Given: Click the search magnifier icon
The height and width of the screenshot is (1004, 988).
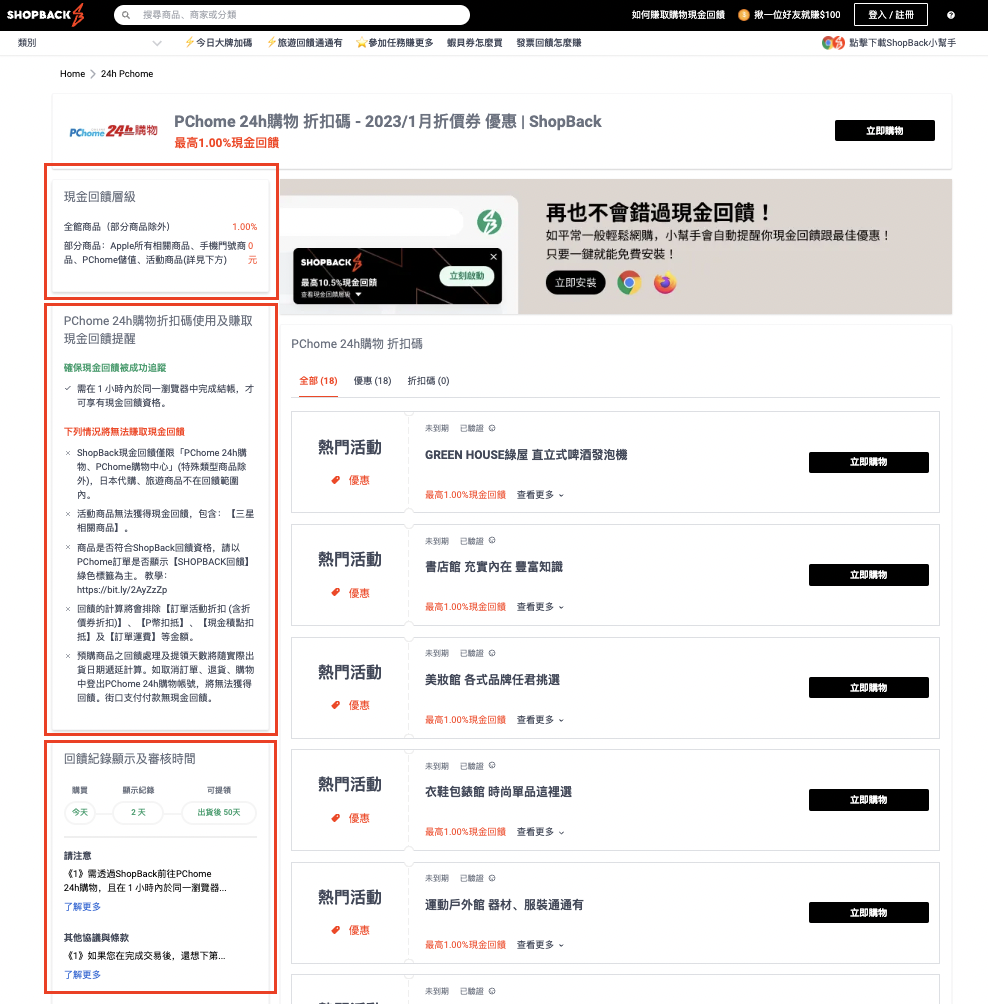Looking at the screenshot, I should 126,15.
